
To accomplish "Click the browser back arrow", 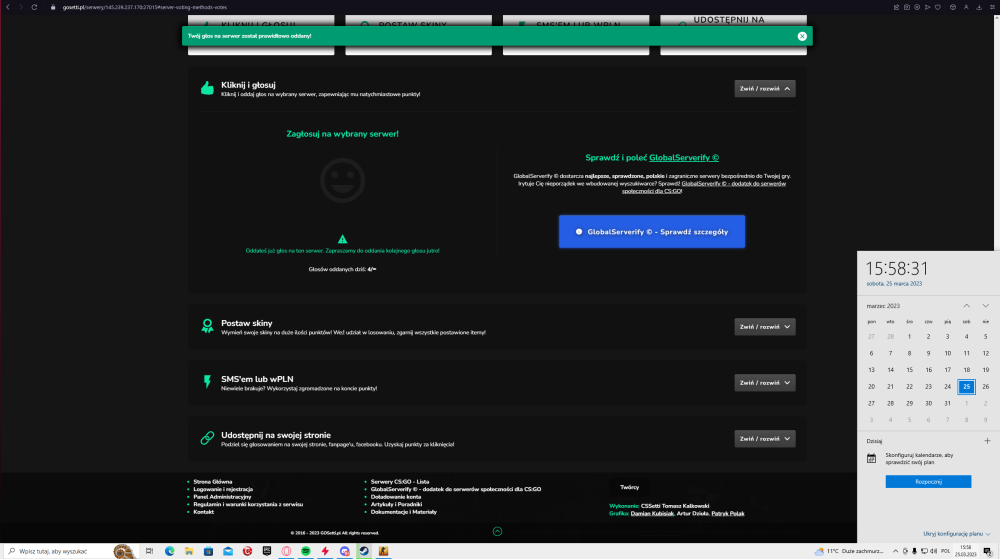I will (8, 7).
